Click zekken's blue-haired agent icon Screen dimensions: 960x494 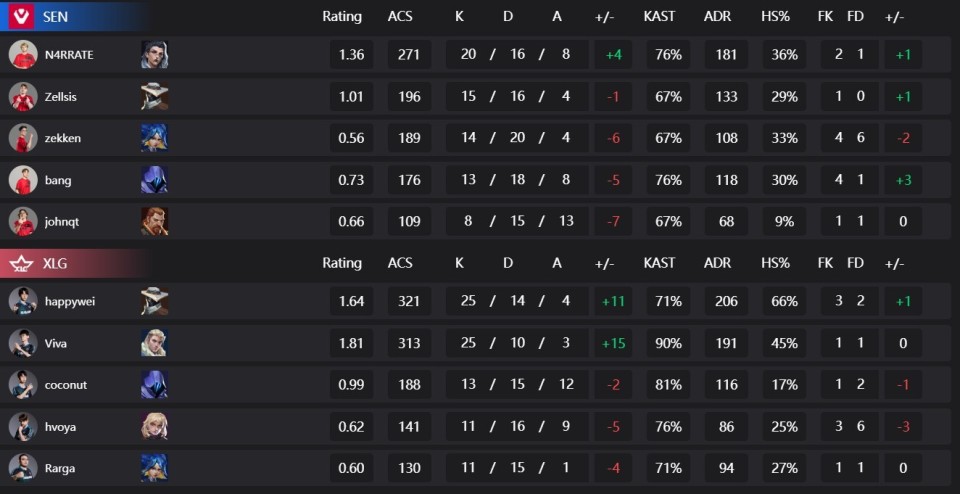pyautogui.click(x=154, y=138)
